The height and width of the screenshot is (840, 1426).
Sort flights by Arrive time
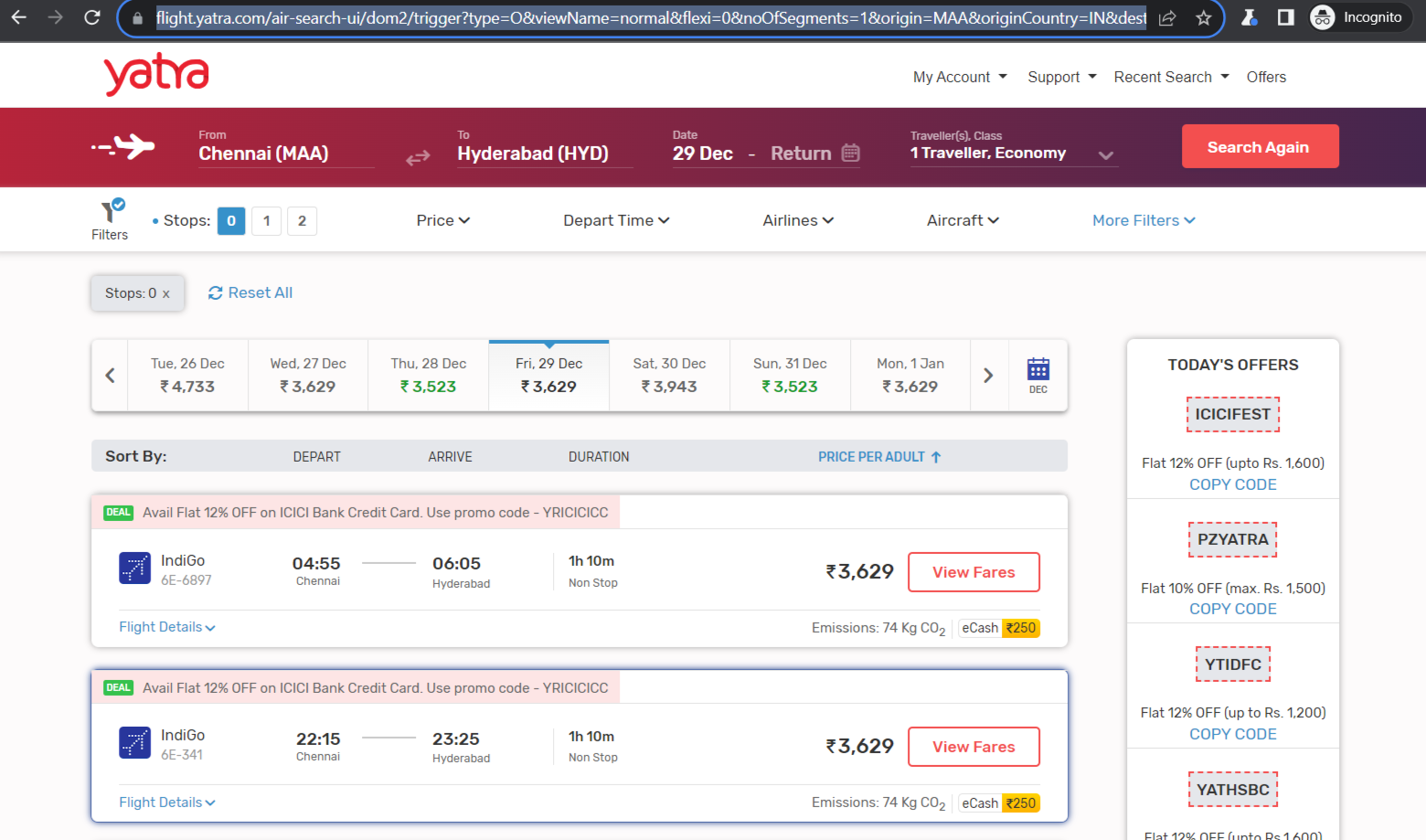coord(450,456)
